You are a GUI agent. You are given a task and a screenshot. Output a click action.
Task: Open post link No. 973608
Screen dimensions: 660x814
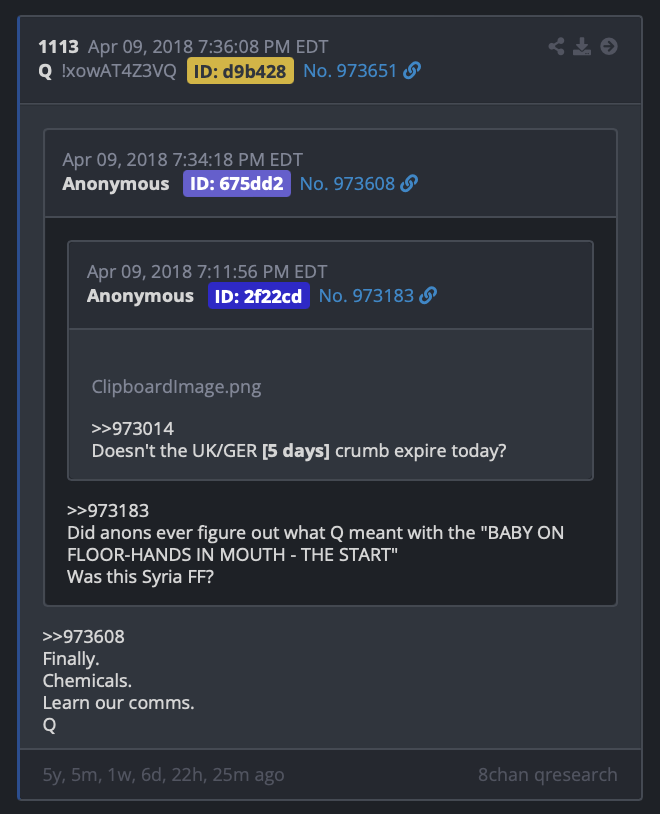tap(347, 183)
